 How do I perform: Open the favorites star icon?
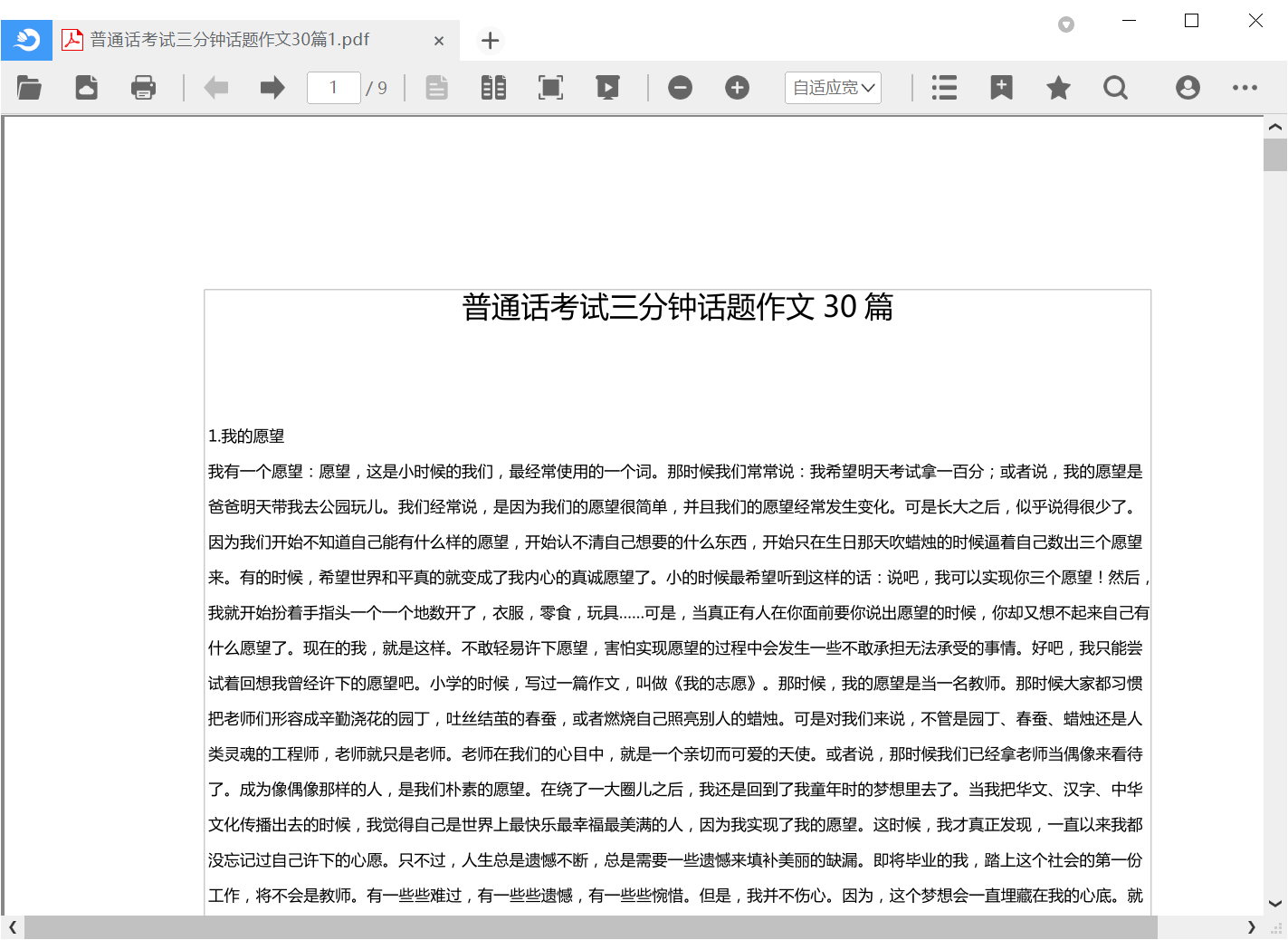1058,88
